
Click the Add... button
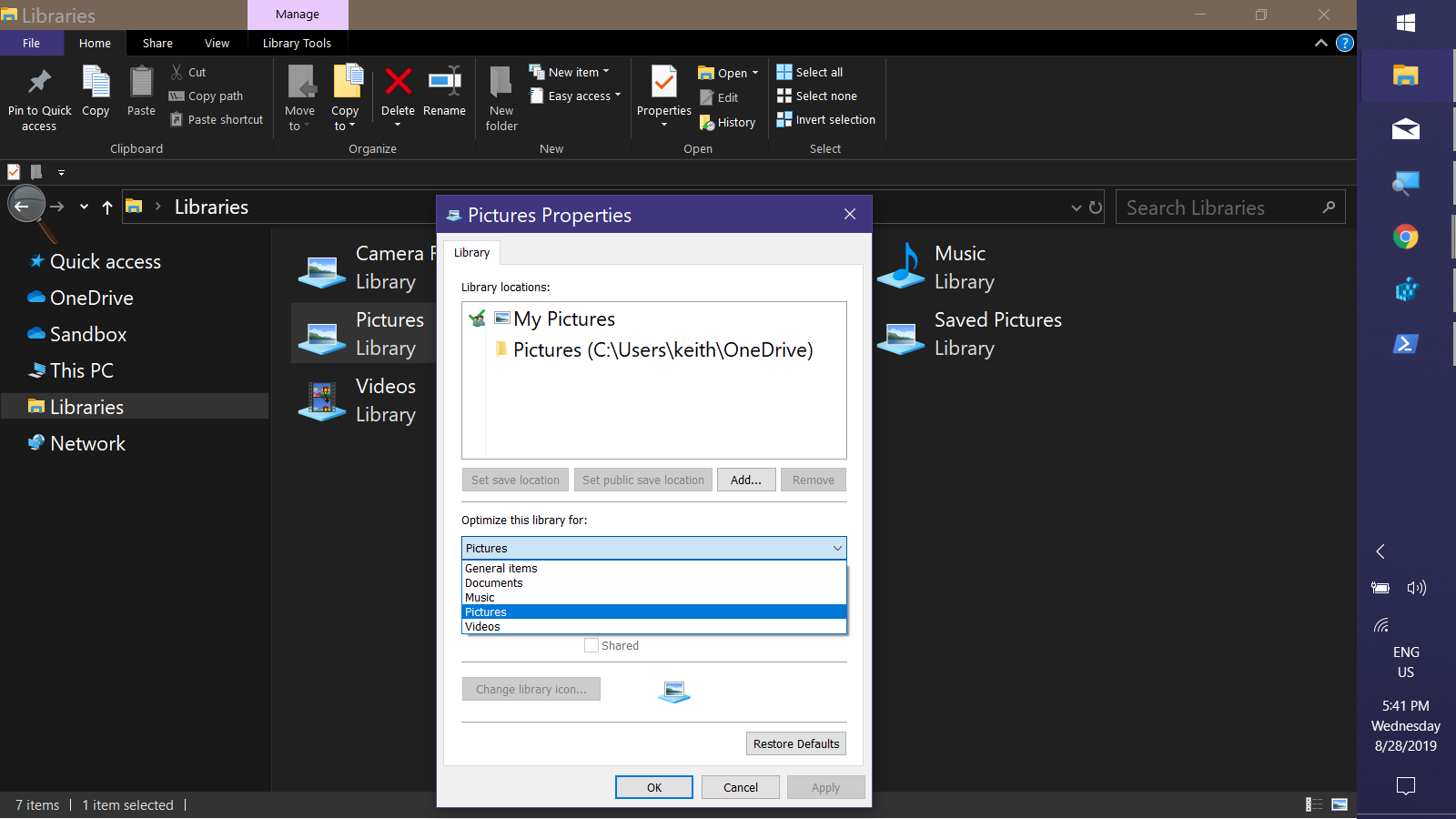pyautogui.click(x=746, y=480)
